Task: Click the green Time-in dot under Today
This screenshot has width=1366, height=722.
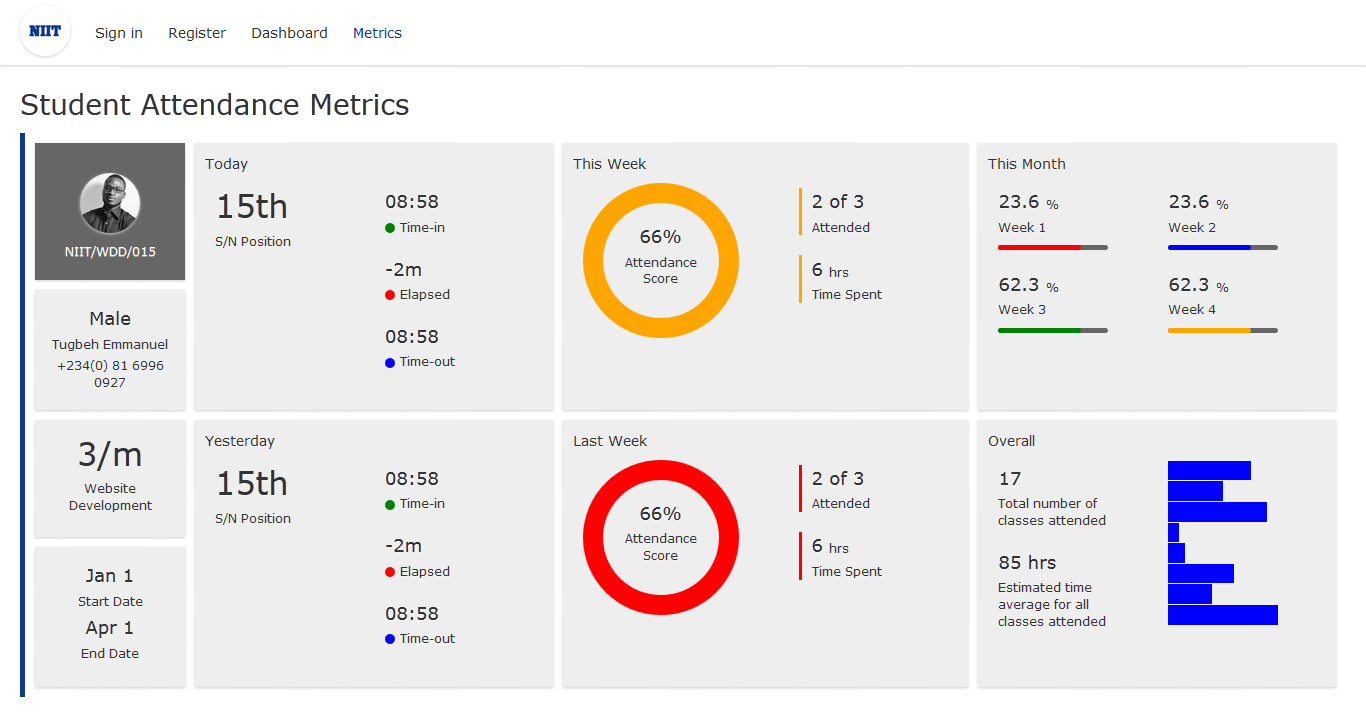Action: click(390, 228)
